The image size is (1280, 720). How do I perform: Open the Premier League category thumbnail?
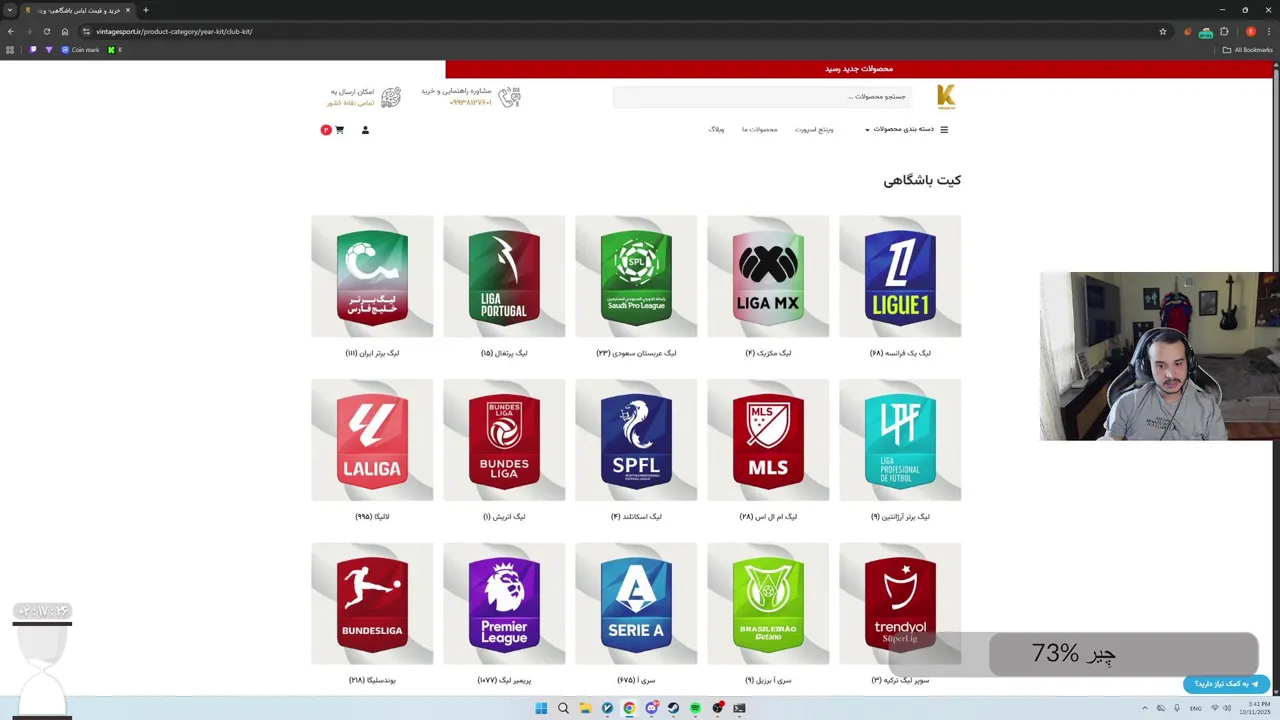504,604
